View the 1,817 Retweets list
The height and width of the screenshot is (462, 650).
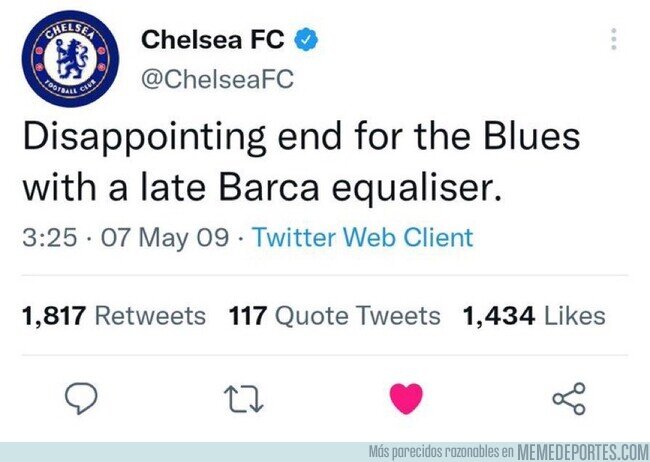(114, 316)
